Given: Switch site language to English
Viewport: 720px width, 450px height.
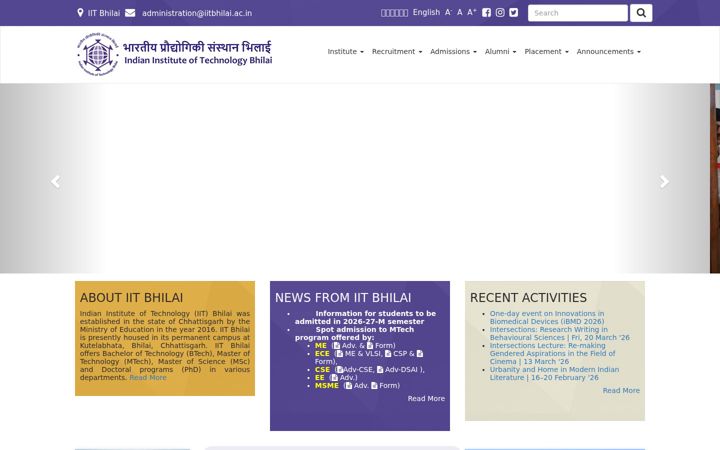Looking at the screenshot, I should click(x=426, y=12).
